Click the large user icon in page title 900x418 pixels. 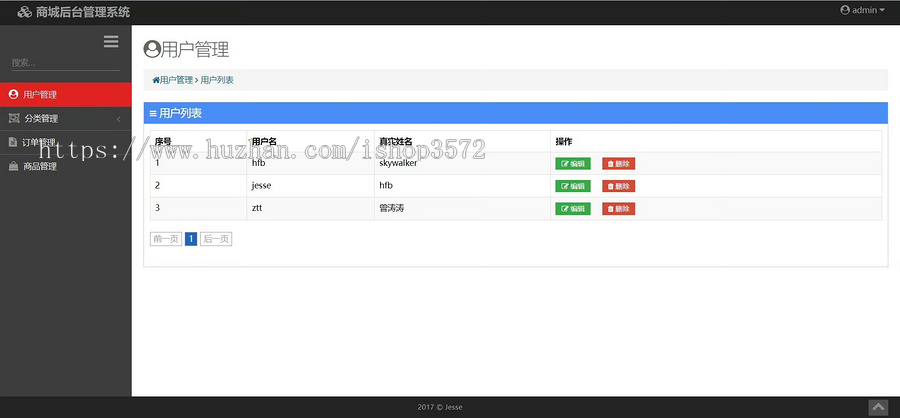152,49
